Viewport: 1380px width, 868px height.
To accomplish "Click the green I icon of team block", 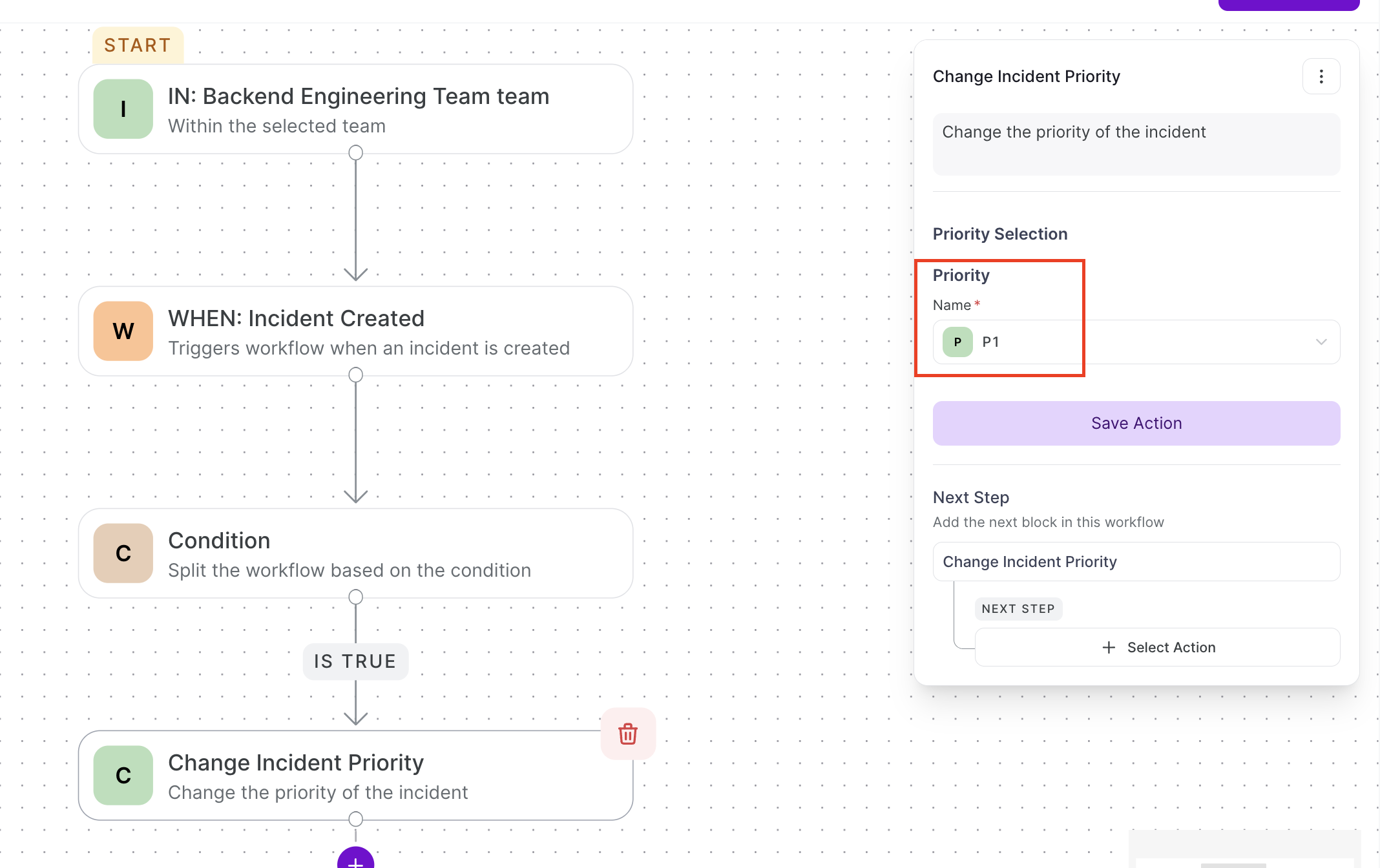I will tap(123, 109).
